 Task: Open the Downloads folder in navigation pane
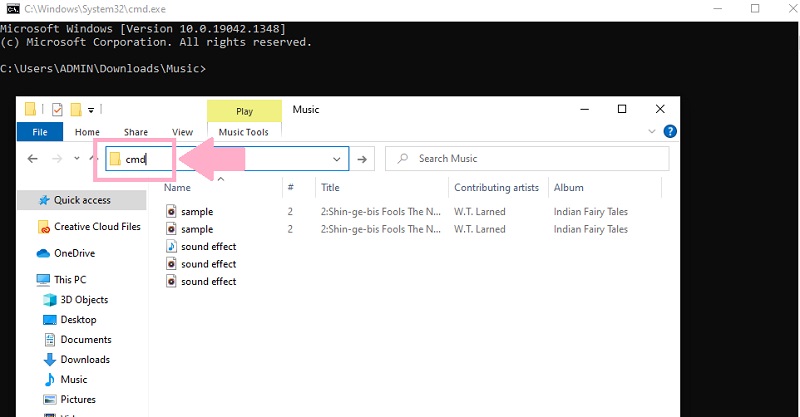[x=84, y=360]
